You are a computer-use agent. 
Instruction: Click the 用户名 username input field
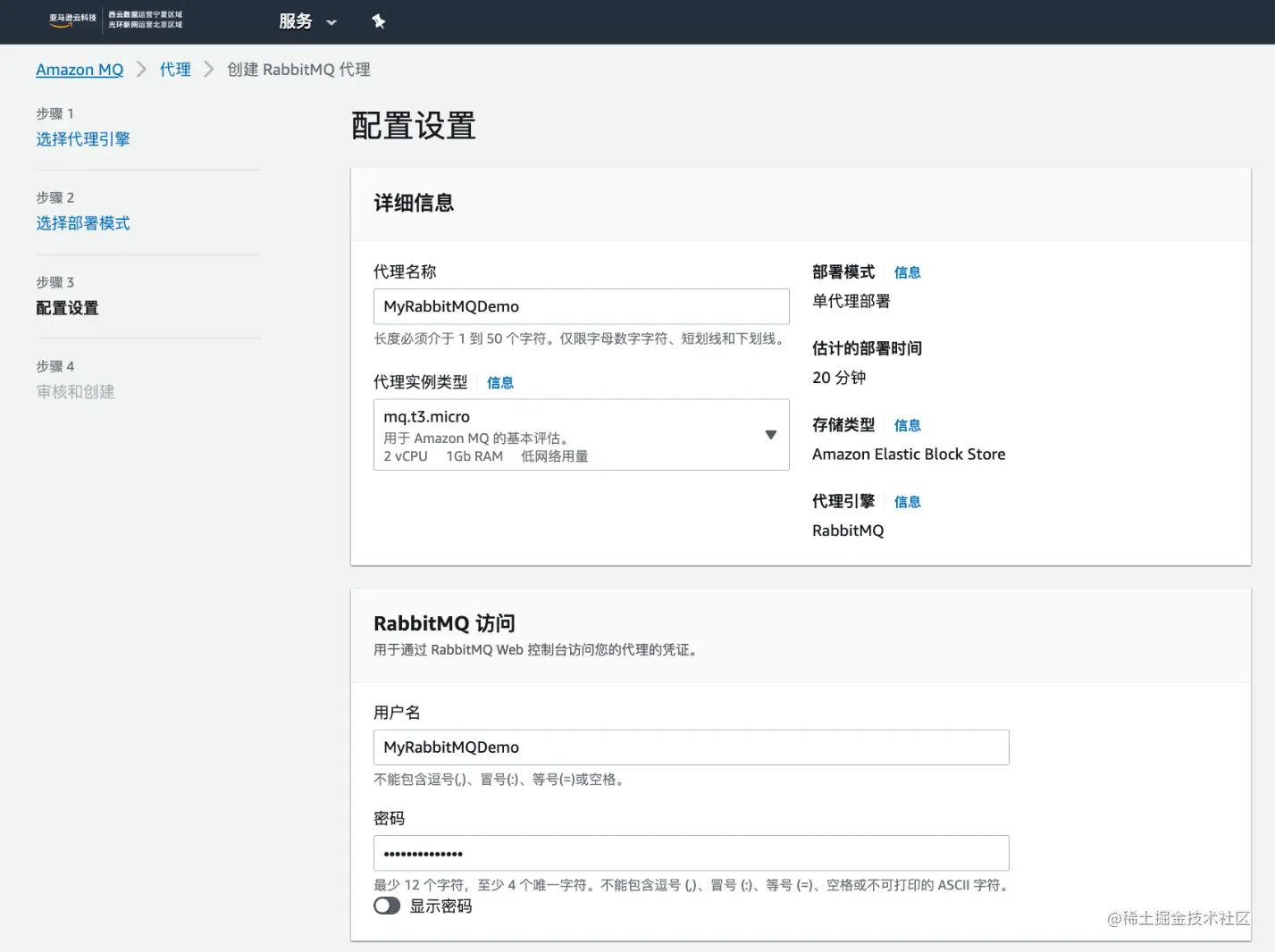click(692, 747)
